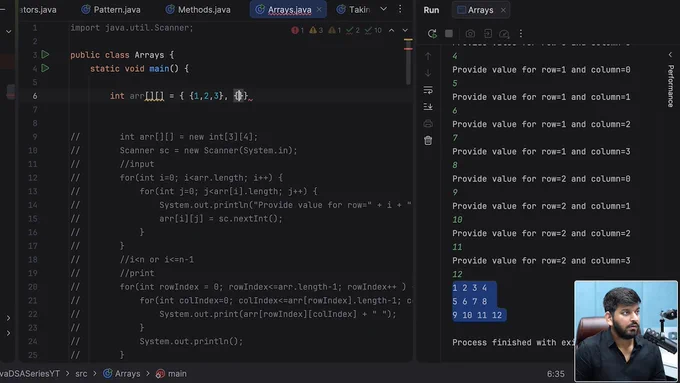Place cursor in int arr declaration line
The width and height of the screenshot is (680, 383).
(181, 96)
